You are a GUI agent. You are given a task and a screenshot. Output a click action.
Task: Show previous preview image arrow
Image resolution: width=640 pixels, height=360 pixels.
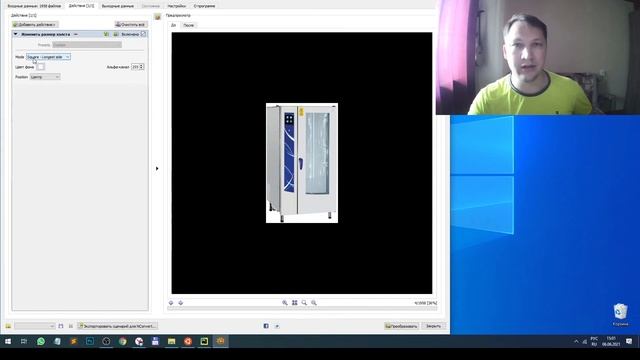pyautogui.click(x=171, y=303)
